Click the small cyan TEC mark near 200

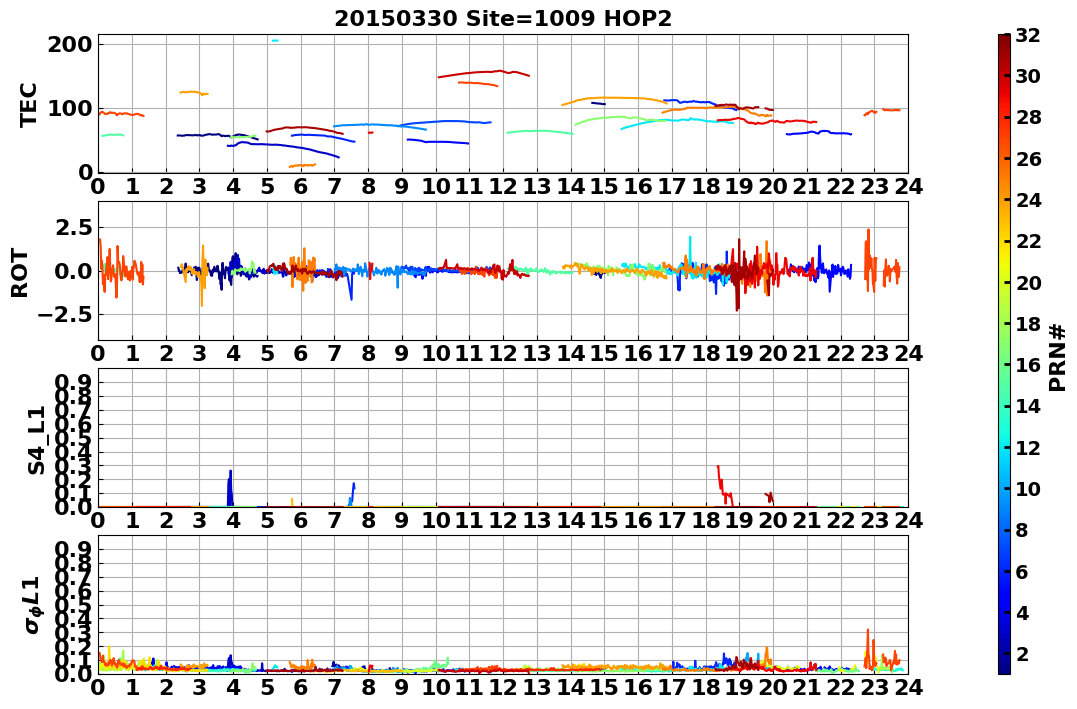275,41
